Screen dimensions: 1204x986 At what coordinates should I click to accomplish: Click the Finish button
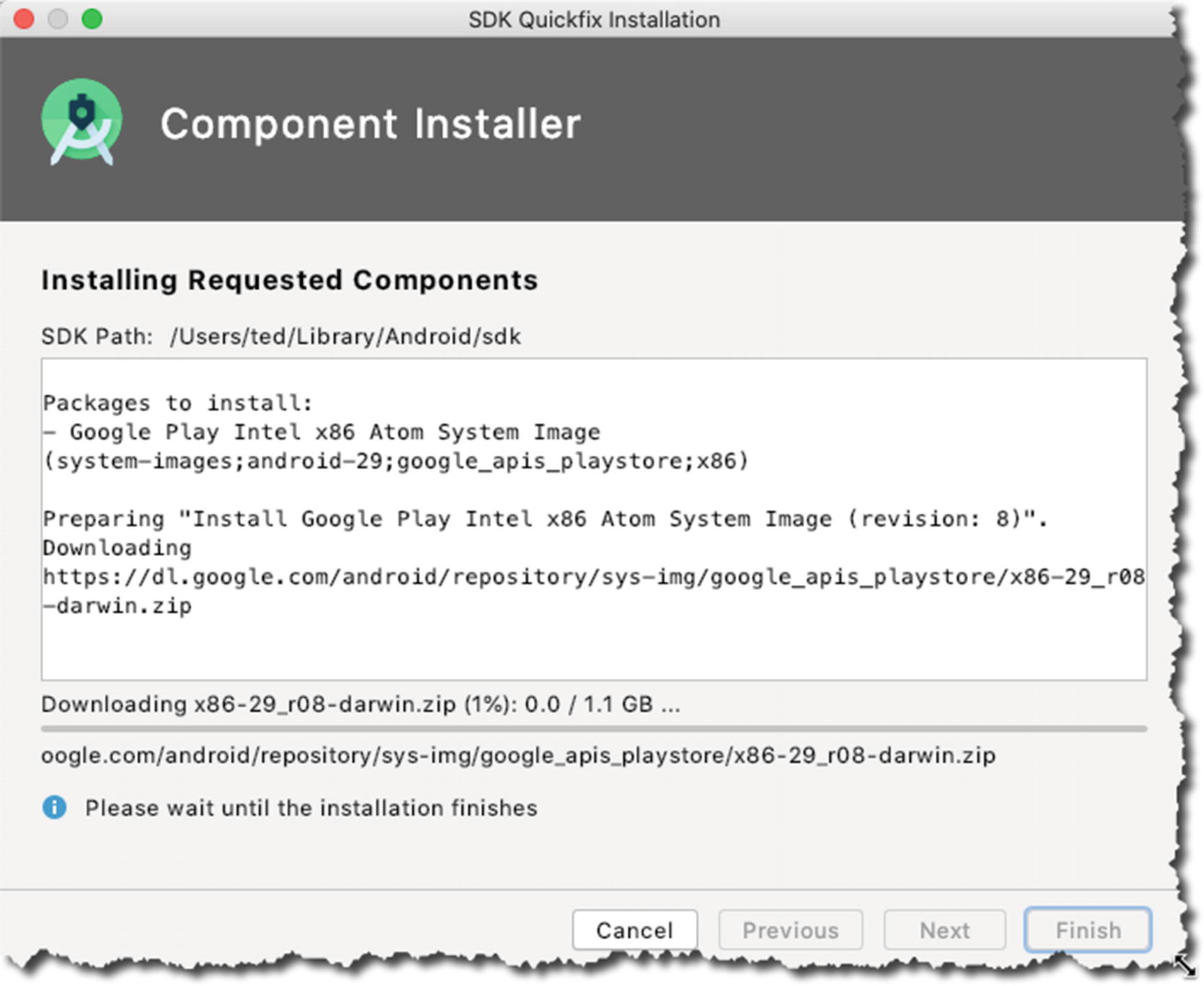(1087, 929)
